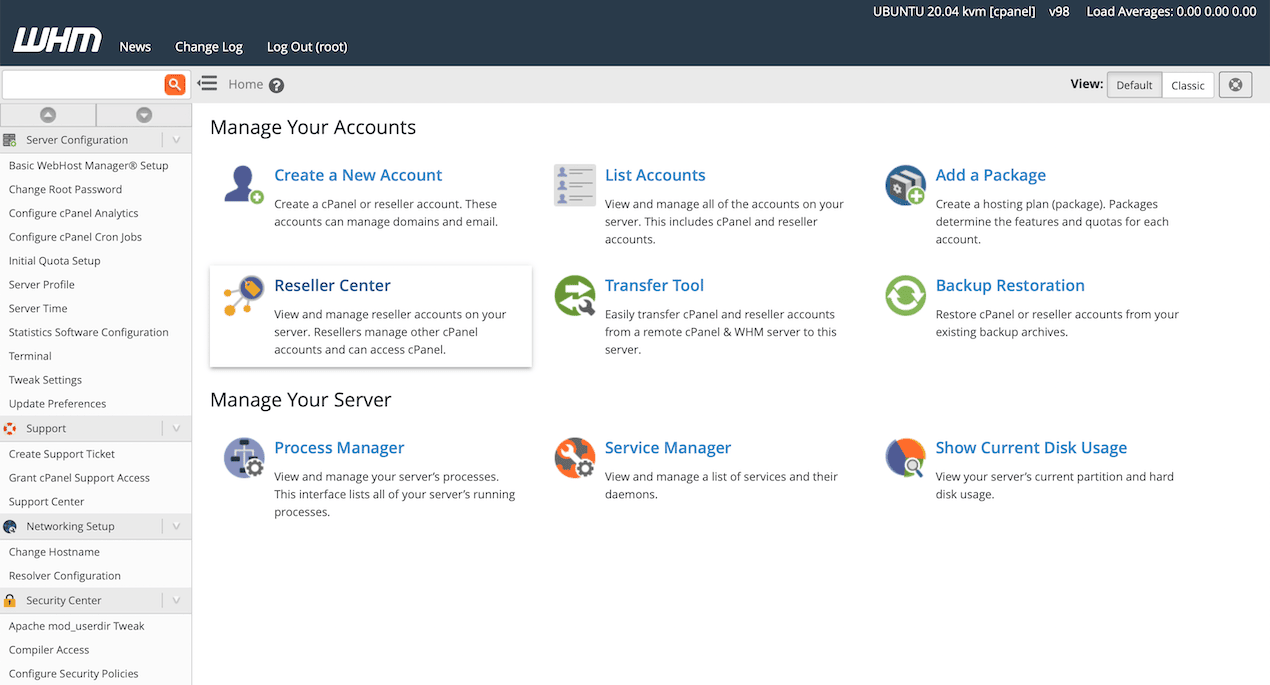The width and height of the screenshot is (1270, 685).
Task: Open Configure cPanel Analytics
Action: tap(73, 213)
